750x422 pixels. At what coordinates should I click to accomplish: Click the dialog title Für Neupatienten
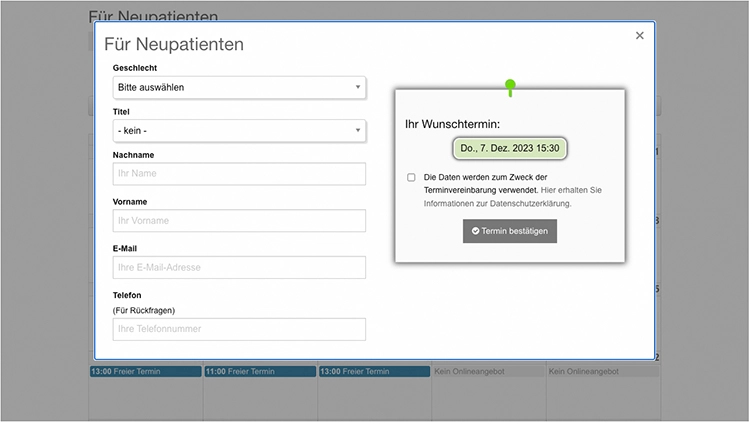click(174, 44)
